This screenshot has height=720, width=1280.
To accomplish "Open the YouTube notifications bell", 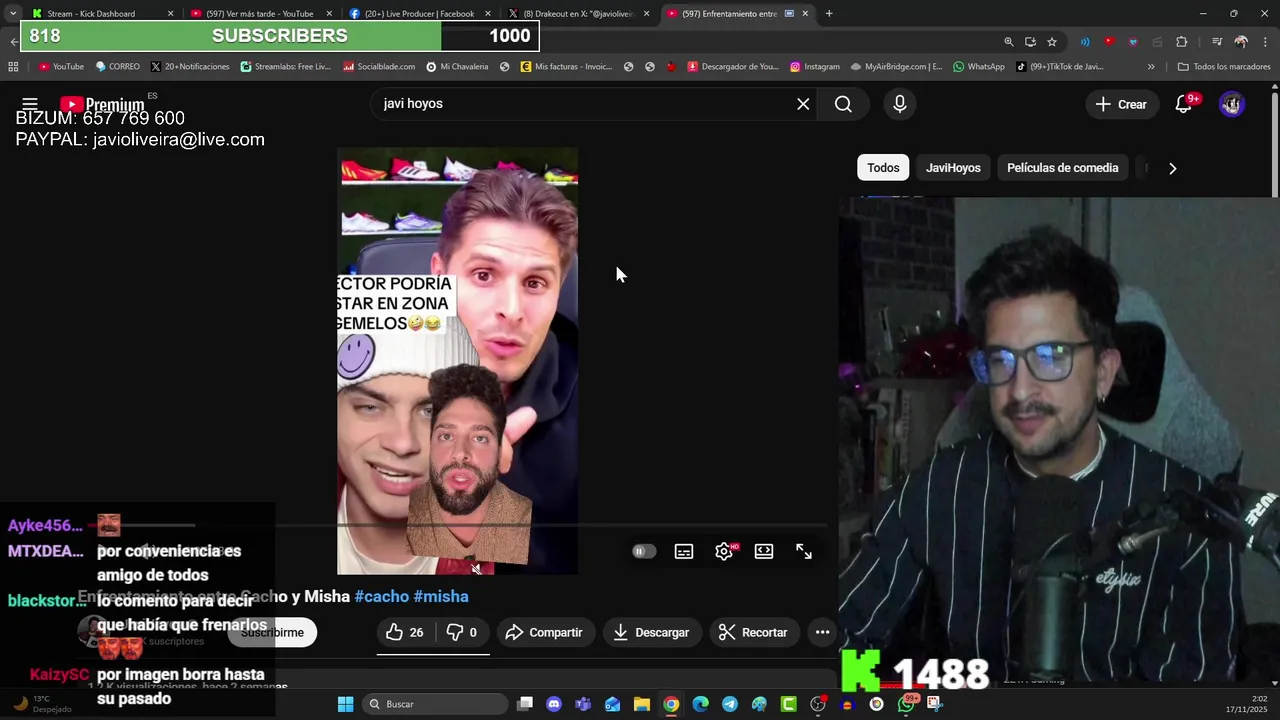I will pos(1184,104).
